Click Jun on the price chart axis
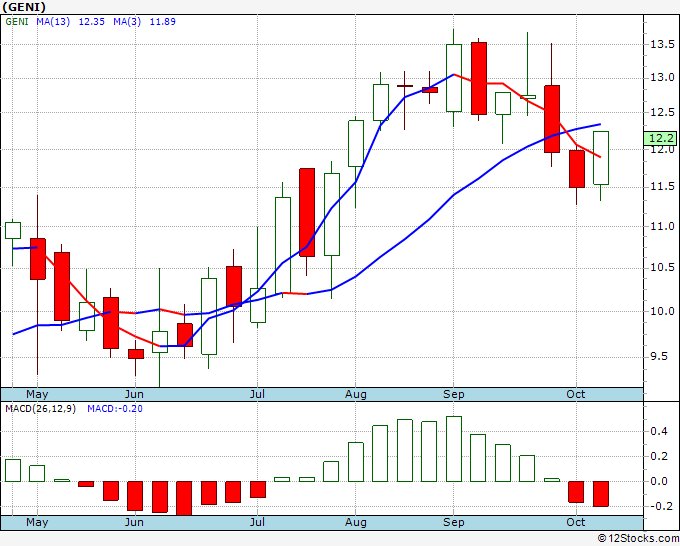Screen dimensions: 680x546 click(134, 394)
